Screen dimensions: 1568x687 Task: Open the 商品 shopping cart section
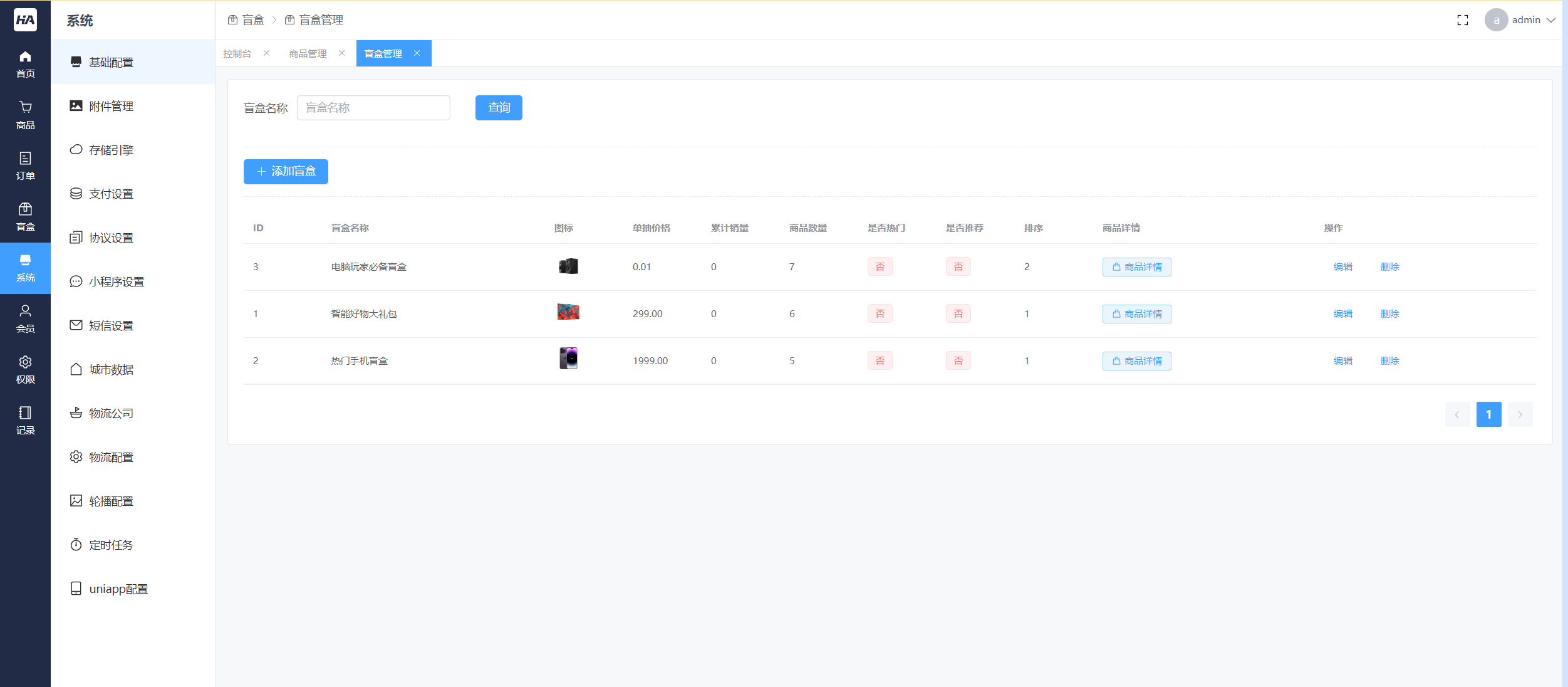[25, 115]
